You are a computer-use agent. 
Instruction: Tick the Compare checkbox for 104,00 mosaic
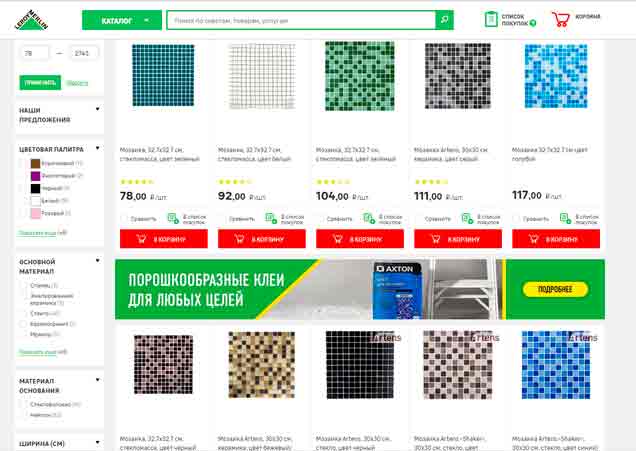(x=321, y=219)
